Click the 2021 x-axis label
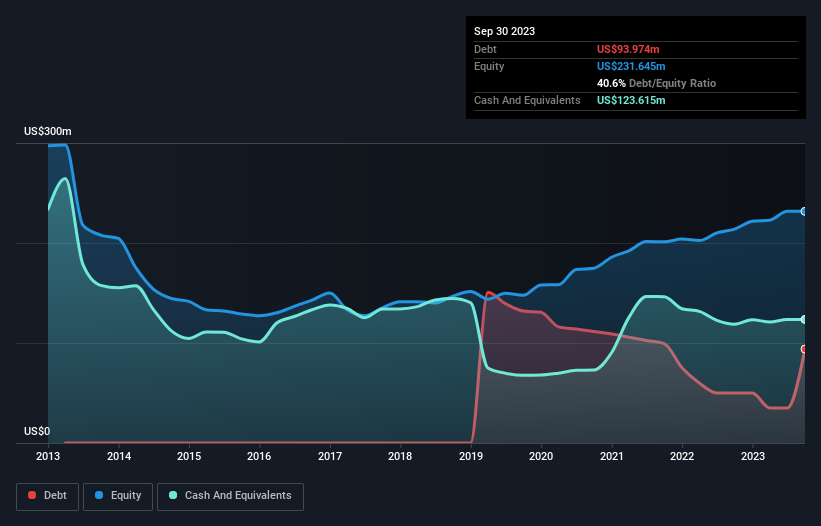821x526 pixels. (x=612, y=456)
